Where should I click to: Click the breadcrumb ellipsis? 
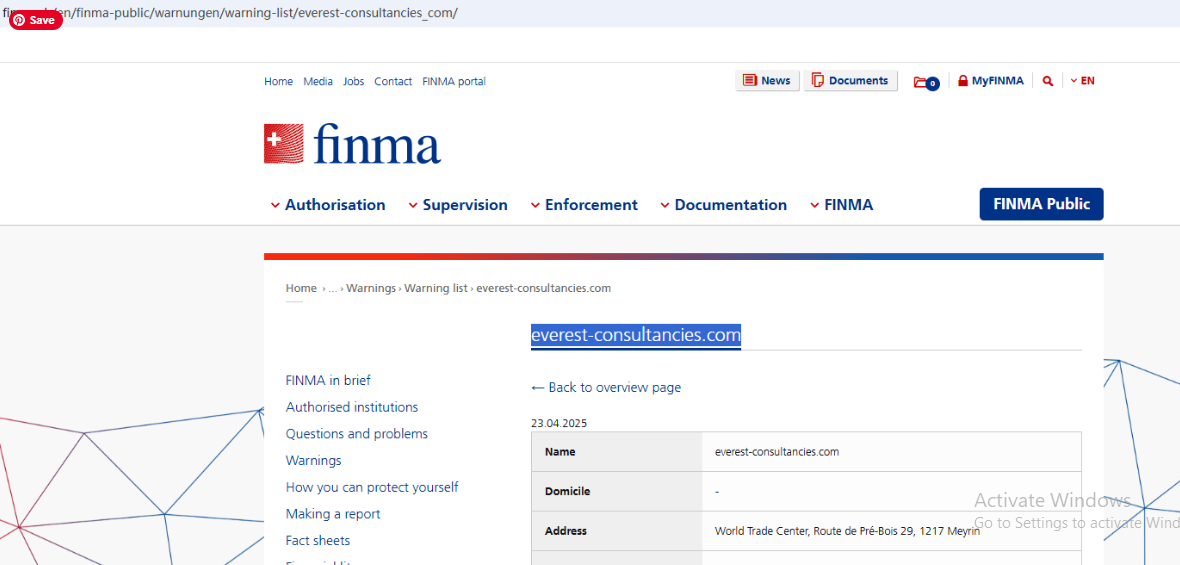pos(333,288)
